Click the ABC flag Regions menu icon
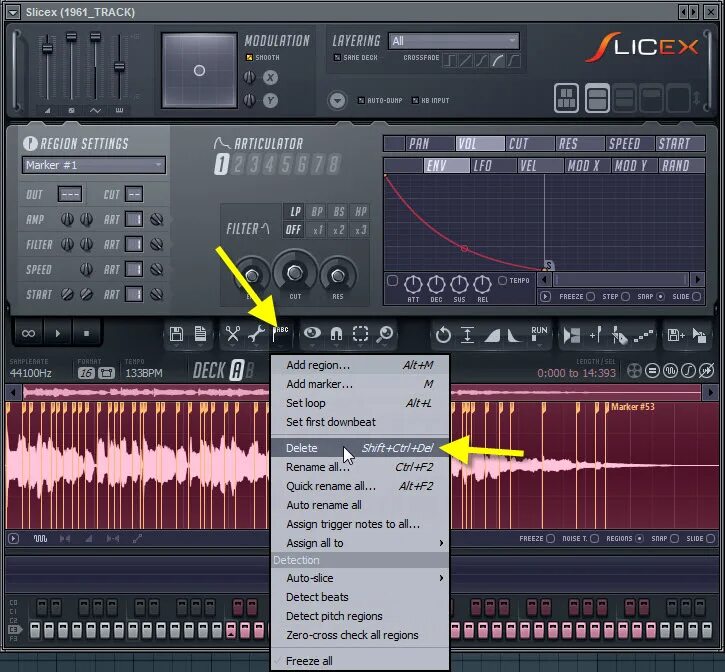The image size is (725, 672). pyautogui.click(x=280, y=334)
